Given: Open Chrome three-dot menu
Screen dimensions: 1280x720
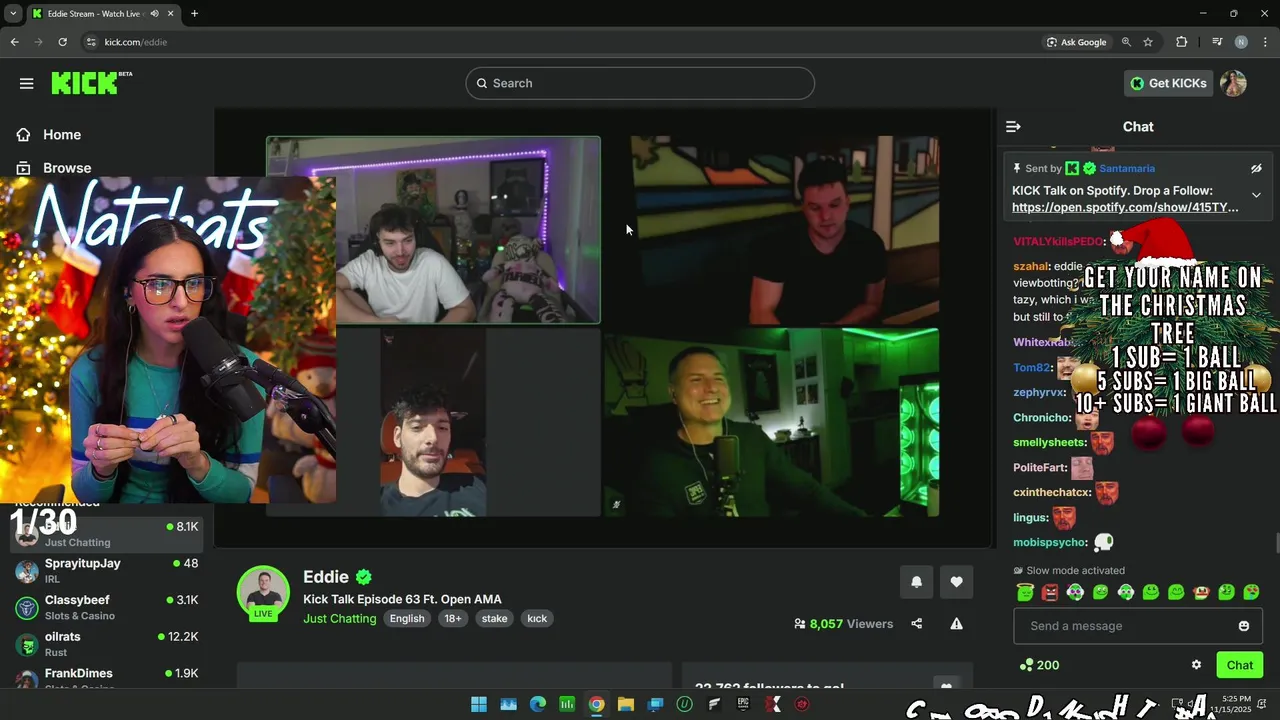Looking at the screenshot, I should (1264, 42).
